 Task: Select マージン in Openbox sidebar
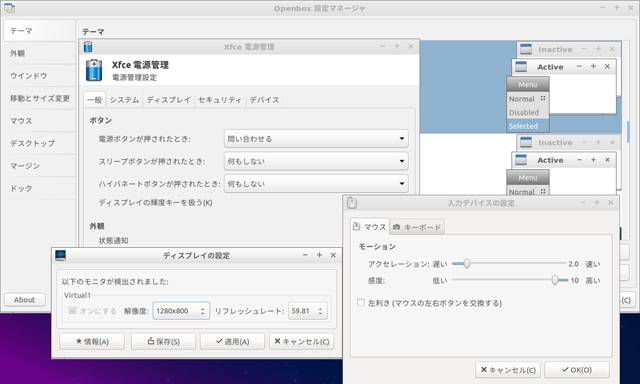point(39,166)
